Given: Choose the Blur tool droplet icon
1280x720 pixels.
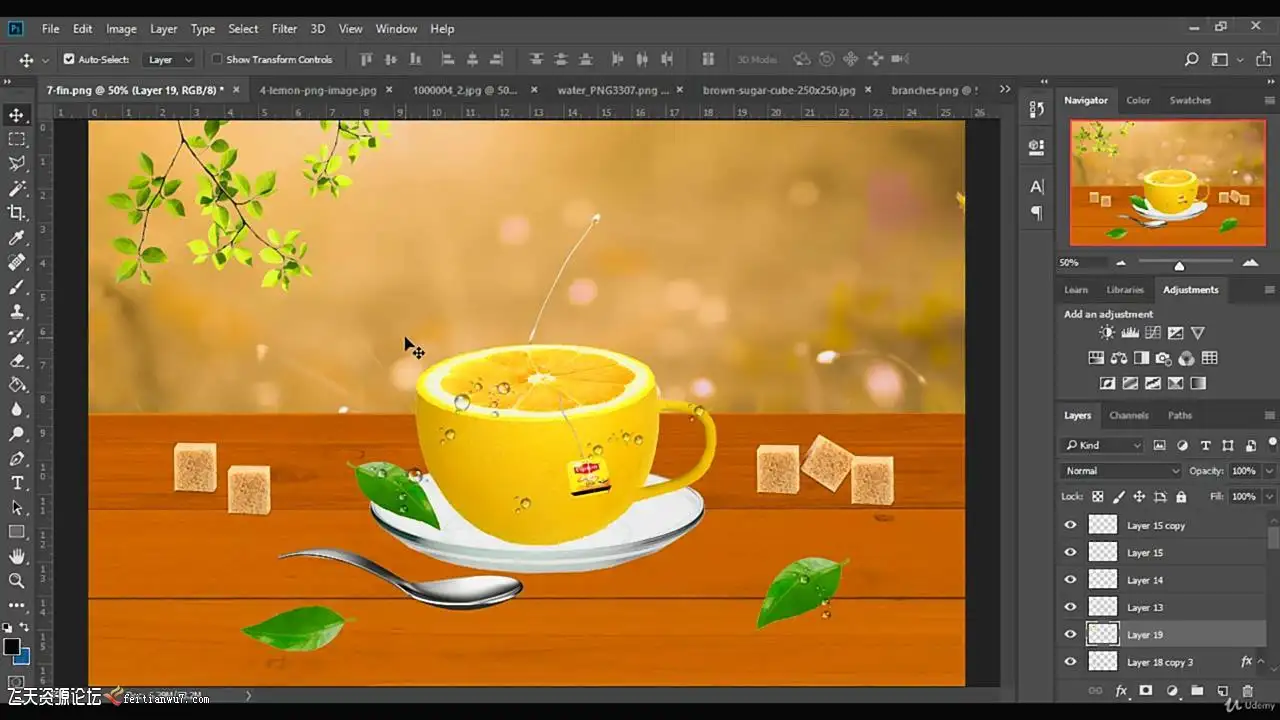Looking at the screenshot, I should (x=17, y=409).
